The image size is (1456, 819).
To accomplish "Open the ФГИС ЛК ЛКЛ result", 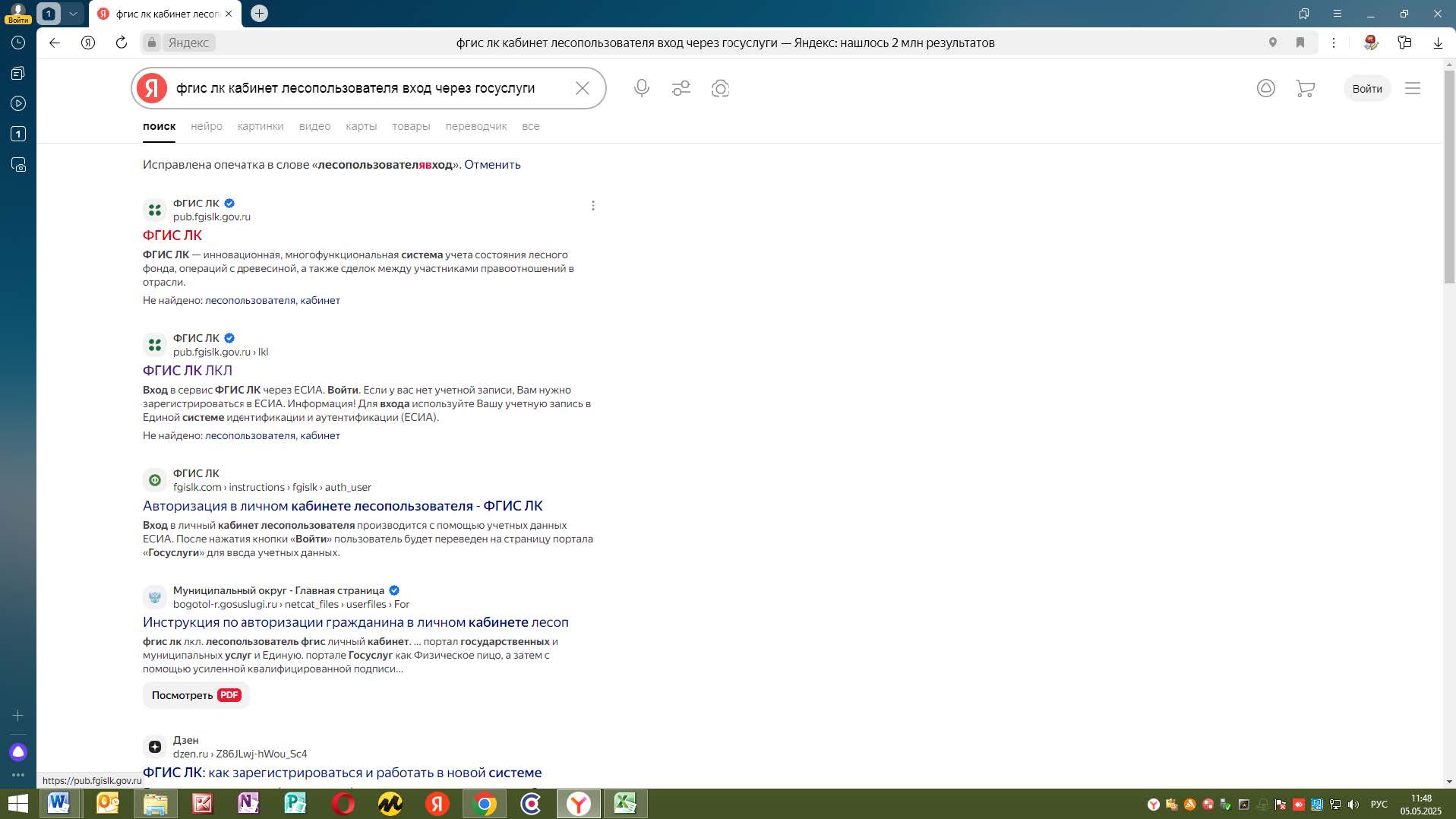I will coord(188,371).
